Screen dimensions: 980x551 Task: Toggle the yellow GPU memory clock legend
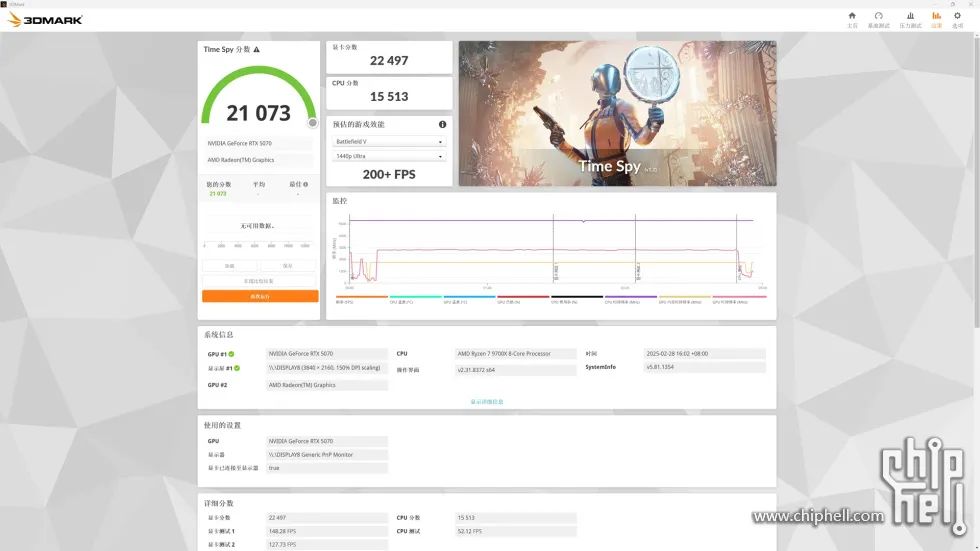(x=684, y=299)
